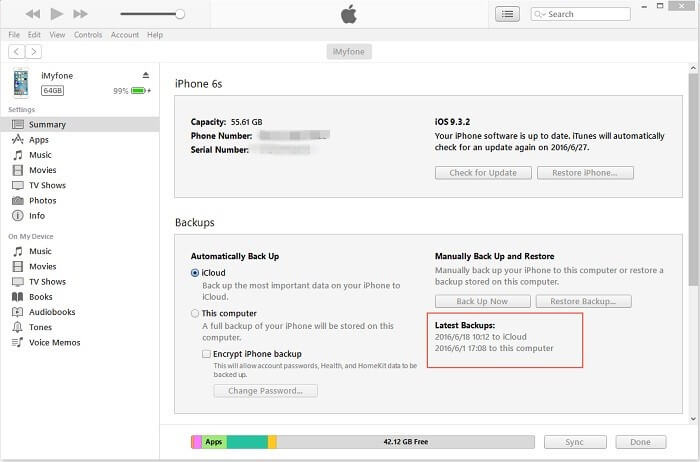Select the iCloud backup radio button

[x=195, y=273]
